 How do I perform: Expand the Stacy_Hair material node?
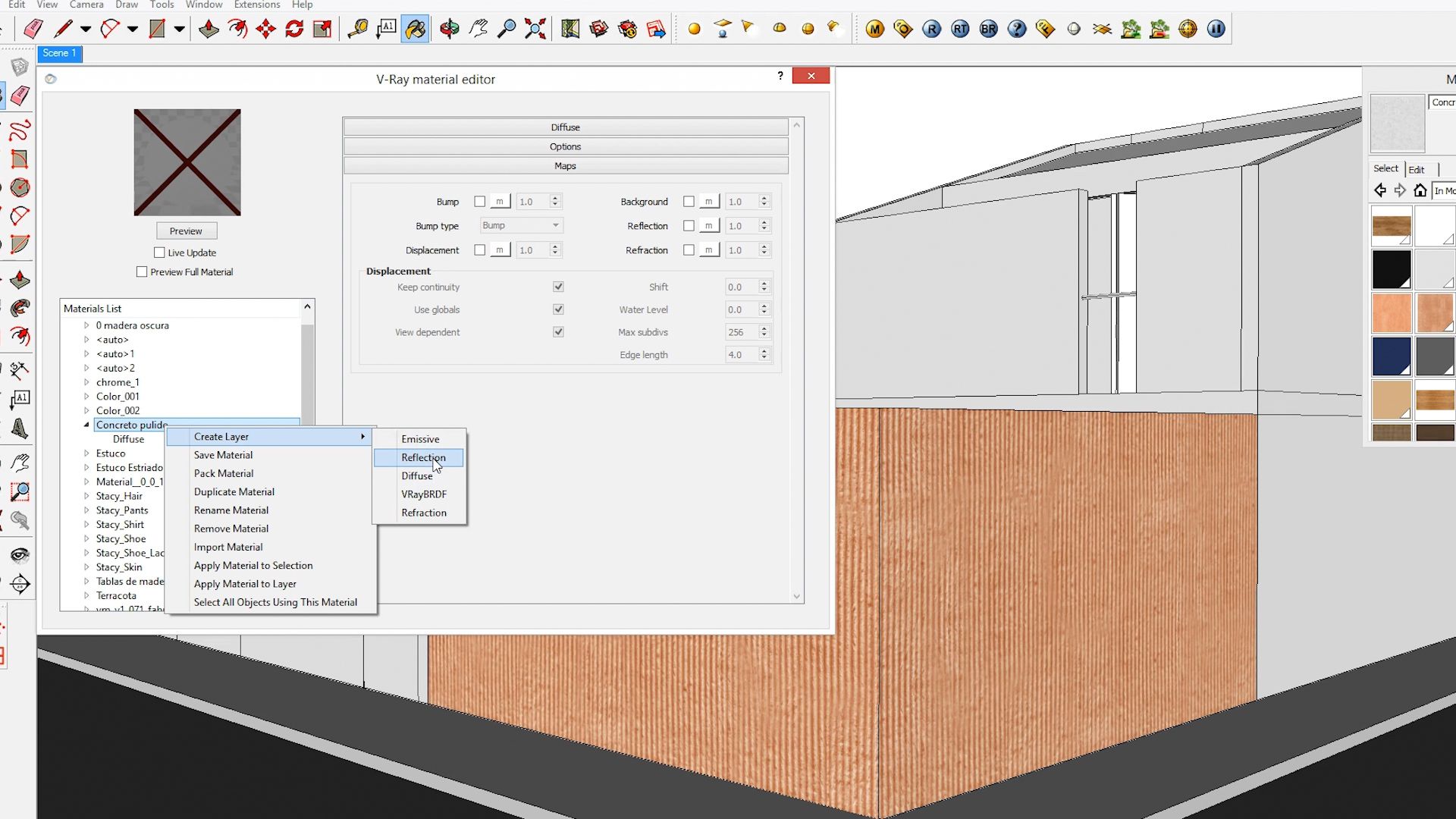(x=86, y=496)
